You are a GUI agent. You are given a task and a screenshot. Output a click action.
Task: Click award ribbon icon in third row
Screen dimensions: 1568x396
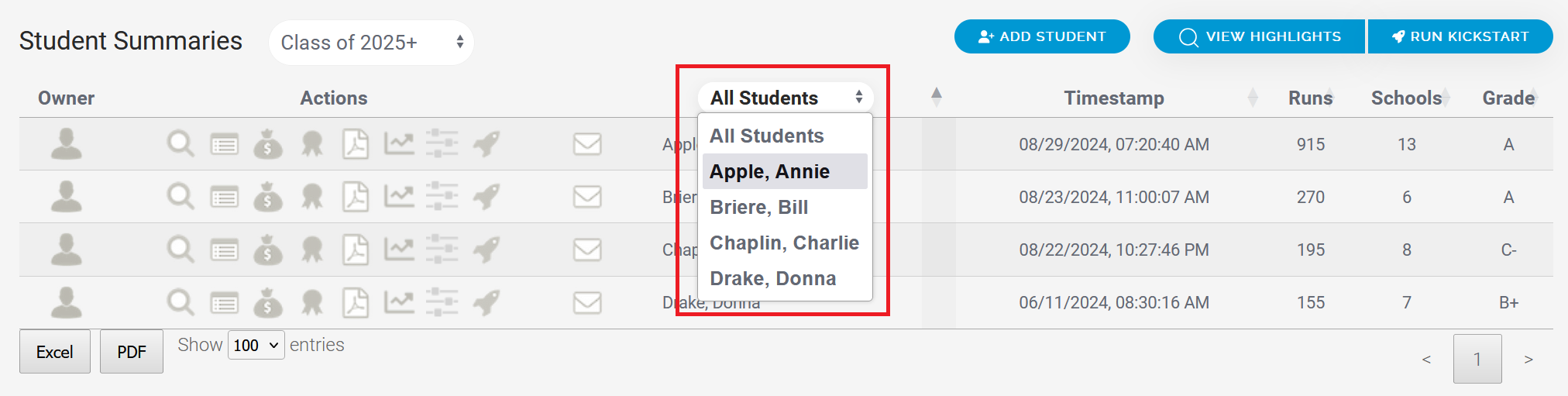pyautogui.click(x=312, y=250)
